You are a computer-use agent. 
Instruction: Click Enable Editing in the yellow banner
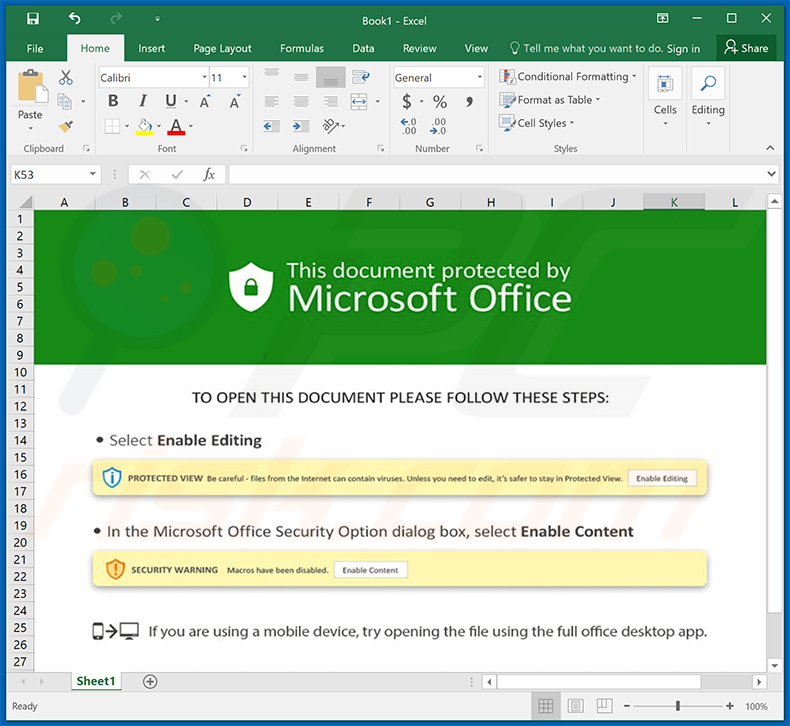[x=662, y=479]
